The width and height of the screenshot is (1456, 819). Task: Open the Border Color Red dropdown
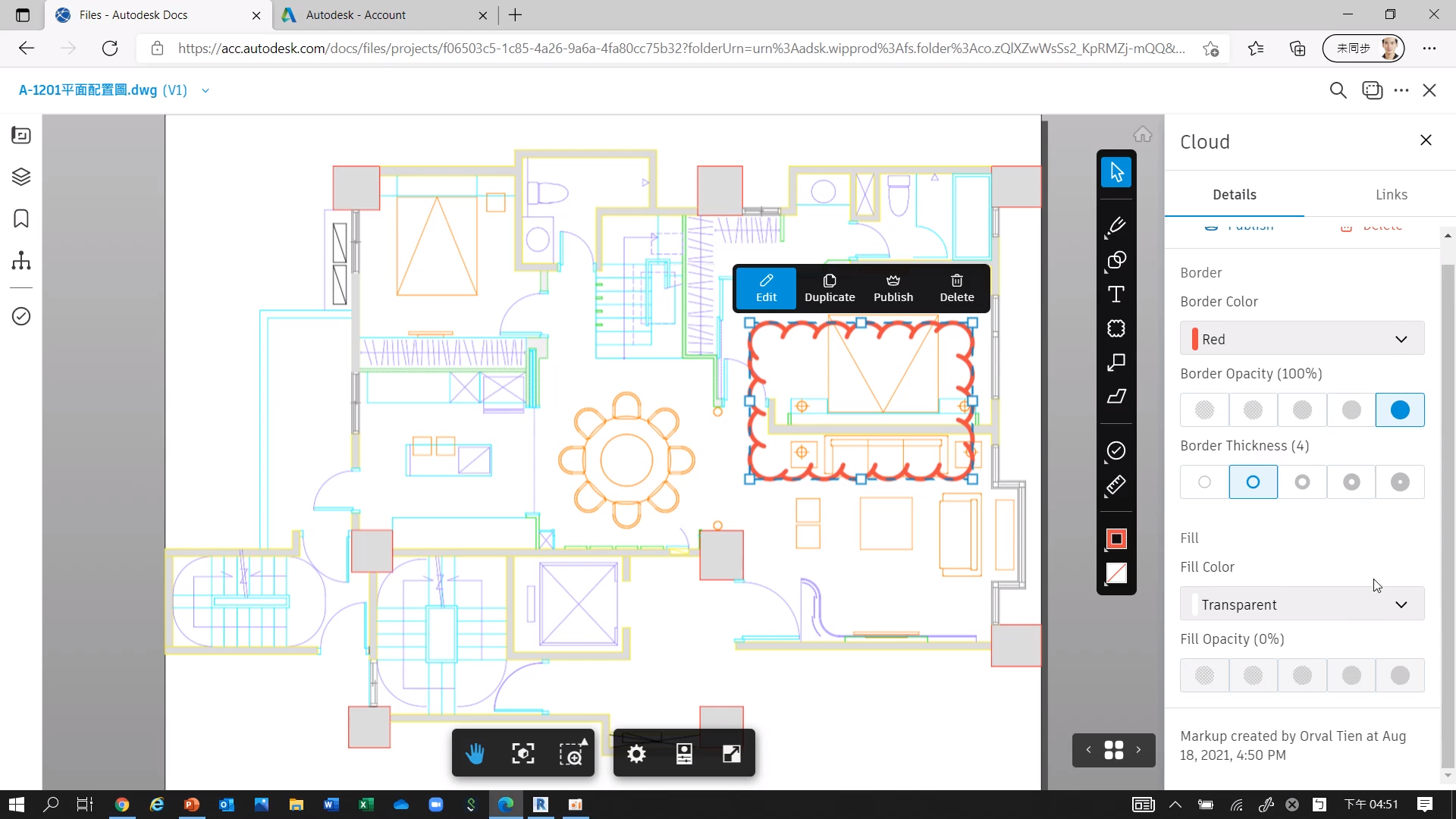point(1302,339)
